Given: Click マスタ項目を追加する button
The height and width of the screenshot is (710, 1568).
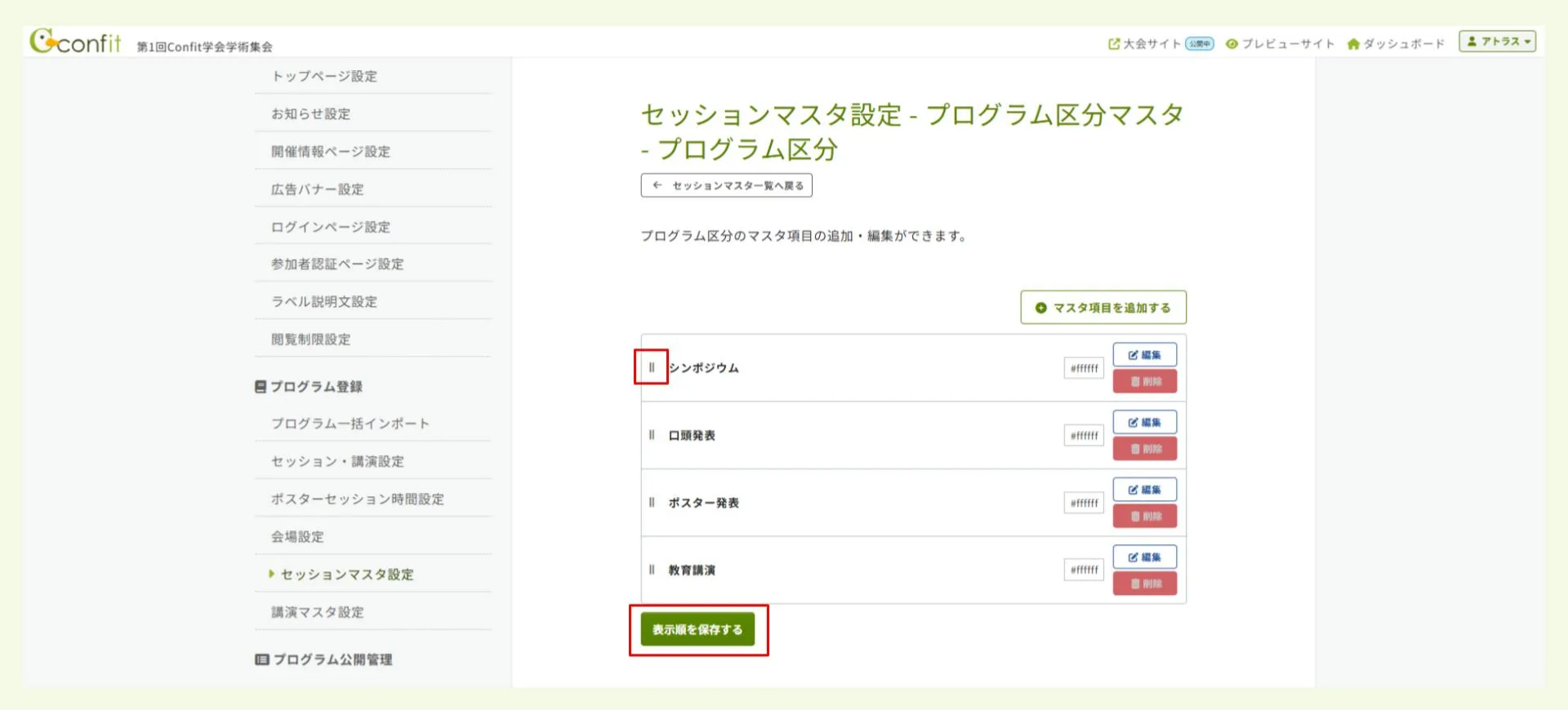Looking at the screenshot, I should [x=1103, y=308].
